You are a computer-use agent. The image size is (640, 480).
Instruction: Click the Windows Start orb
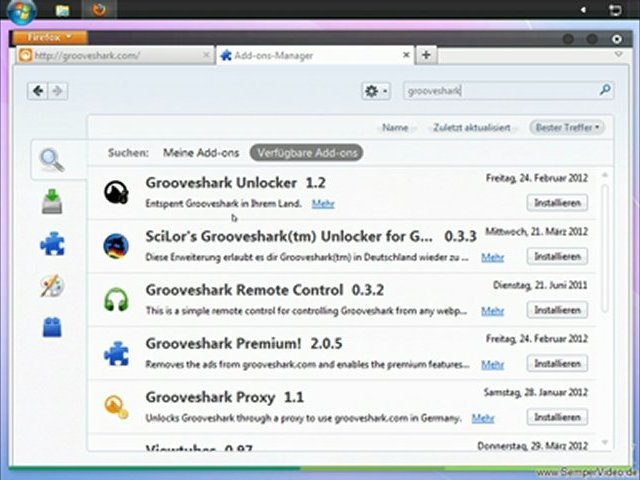pos(21,11)
